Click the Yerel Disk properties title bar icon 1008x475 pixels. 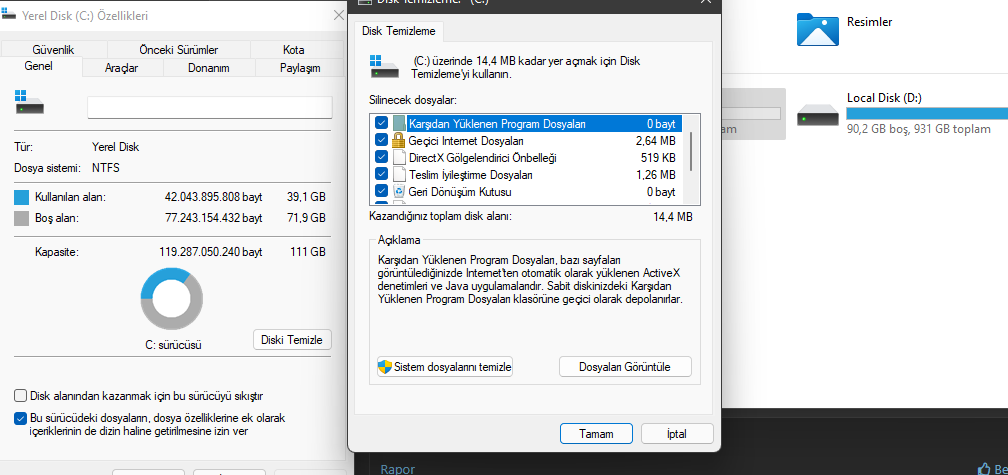click(9, 13)
